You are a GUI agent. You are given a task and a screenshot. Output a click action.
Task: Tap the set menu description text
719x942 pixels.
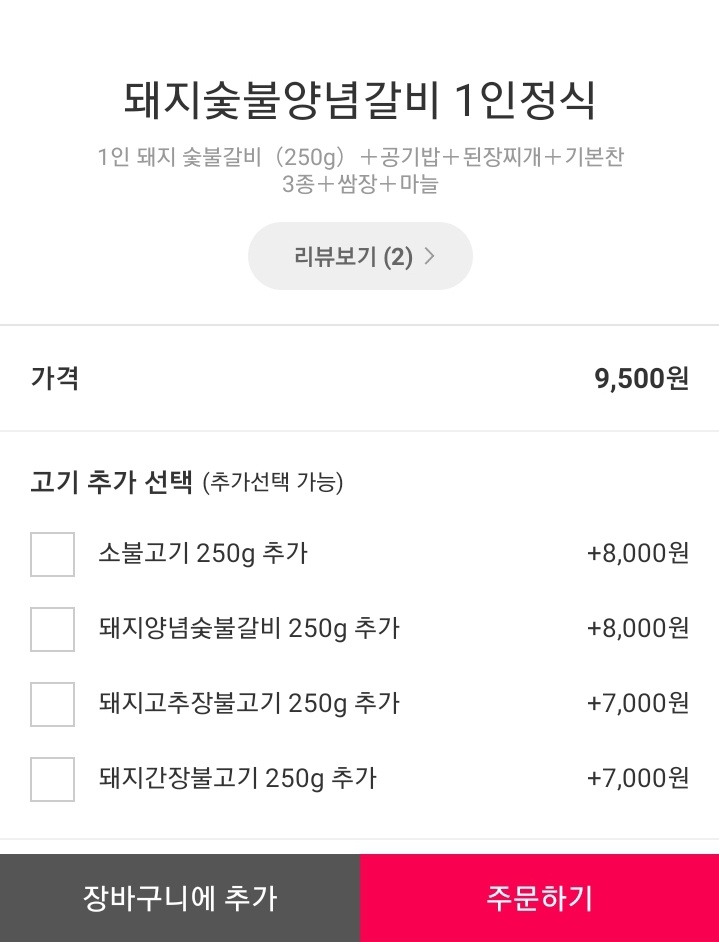pos(359,170)
